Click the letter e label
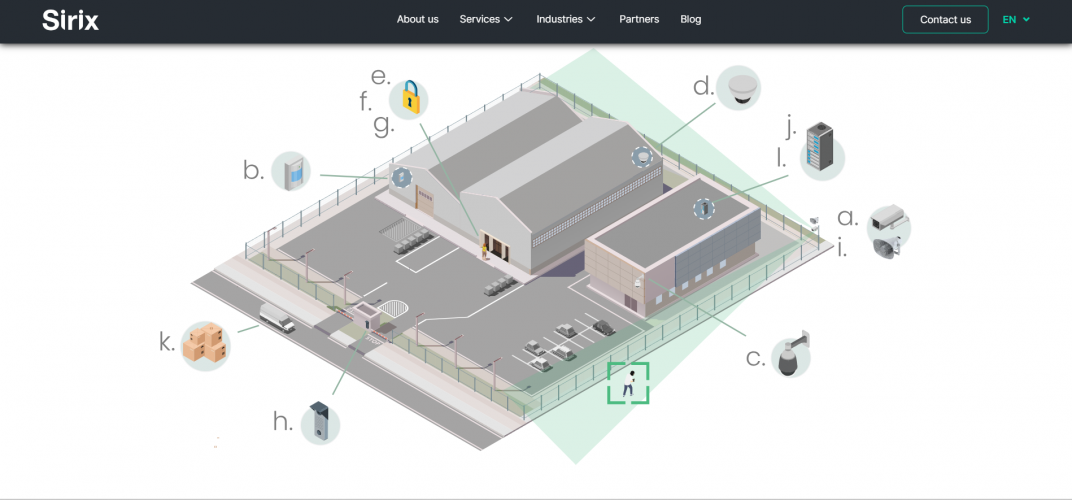Screen dimensions: 1072x500 [381, 77]
